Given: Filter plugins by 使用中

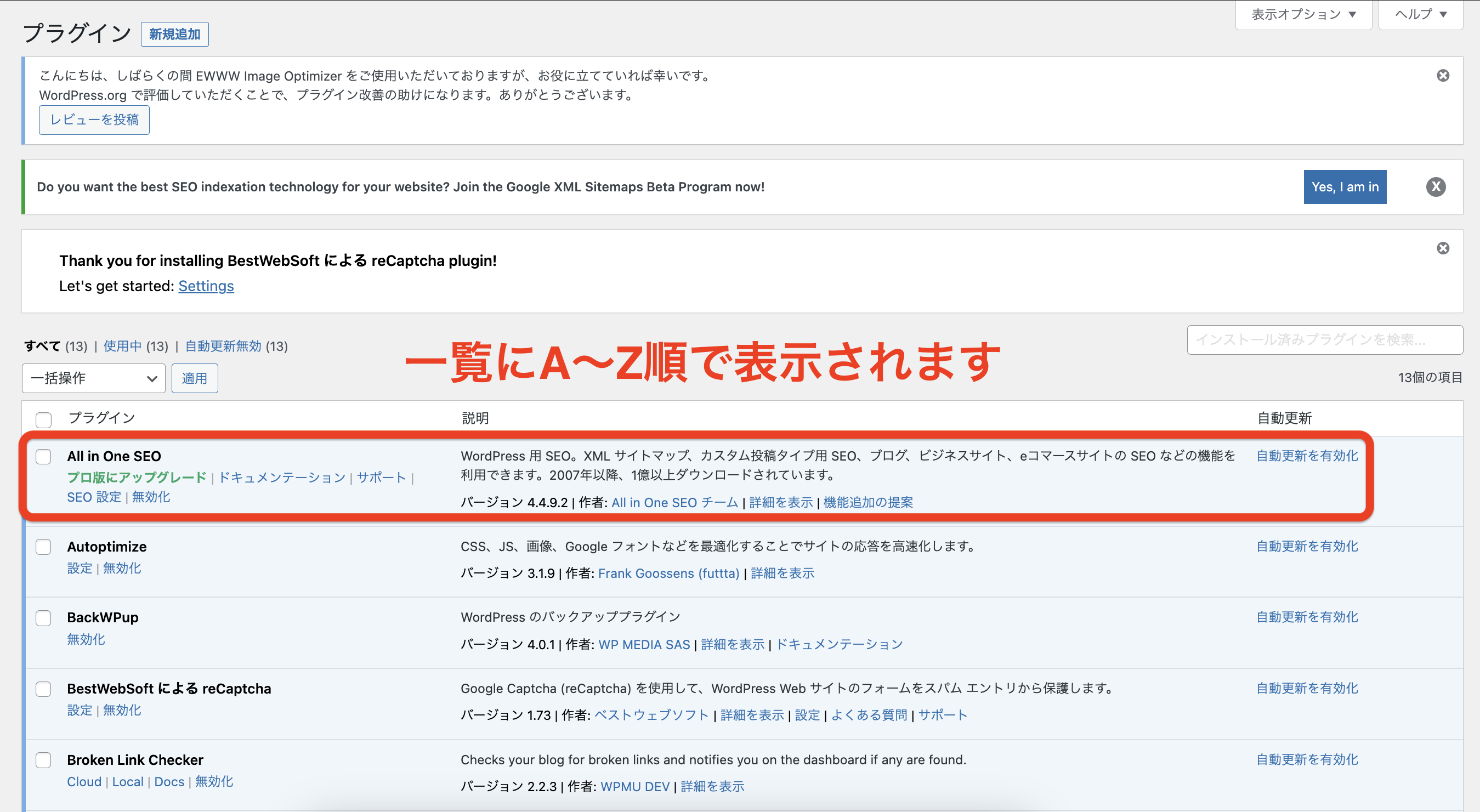Looking at the screenshot, I should tap(122, 347).
